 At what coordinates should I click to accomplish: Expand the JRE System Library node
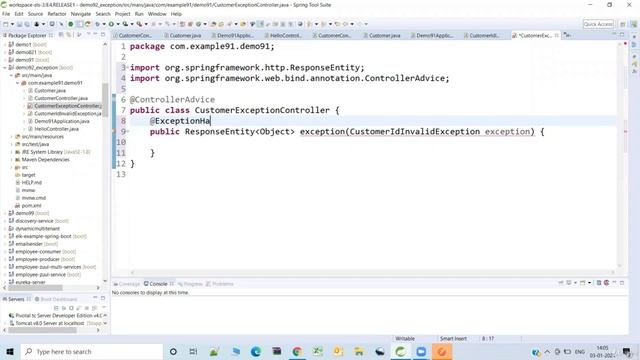(11, 152)
